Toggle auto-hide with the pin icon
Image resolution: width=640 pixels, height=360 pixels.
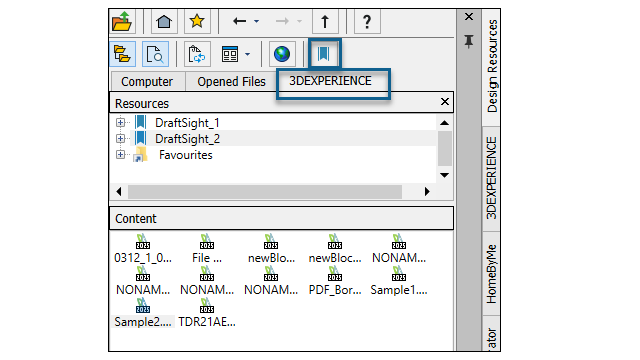coord(469,41)
